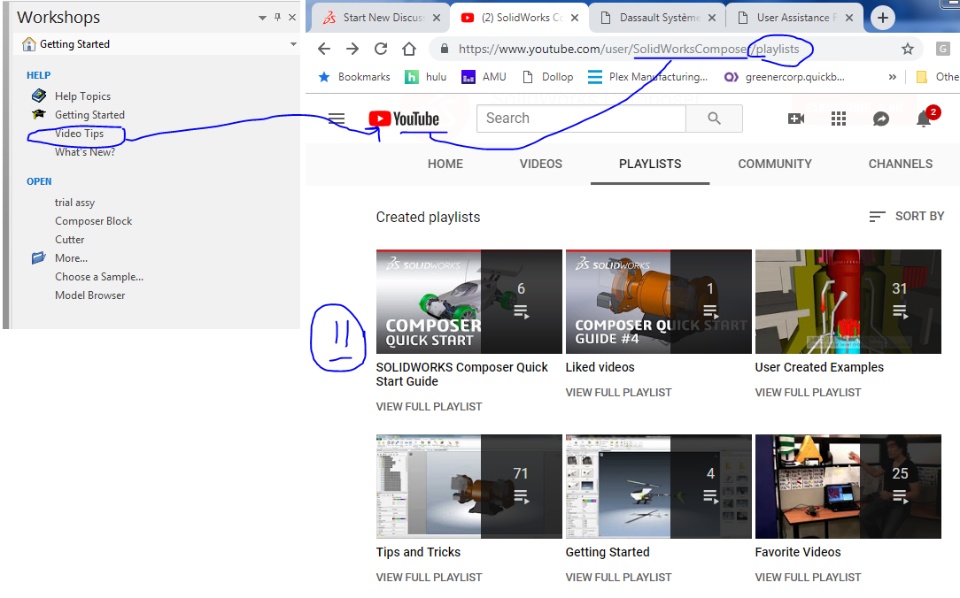
Task: Open the COMMUNITY tab
Action: point(774,163)
